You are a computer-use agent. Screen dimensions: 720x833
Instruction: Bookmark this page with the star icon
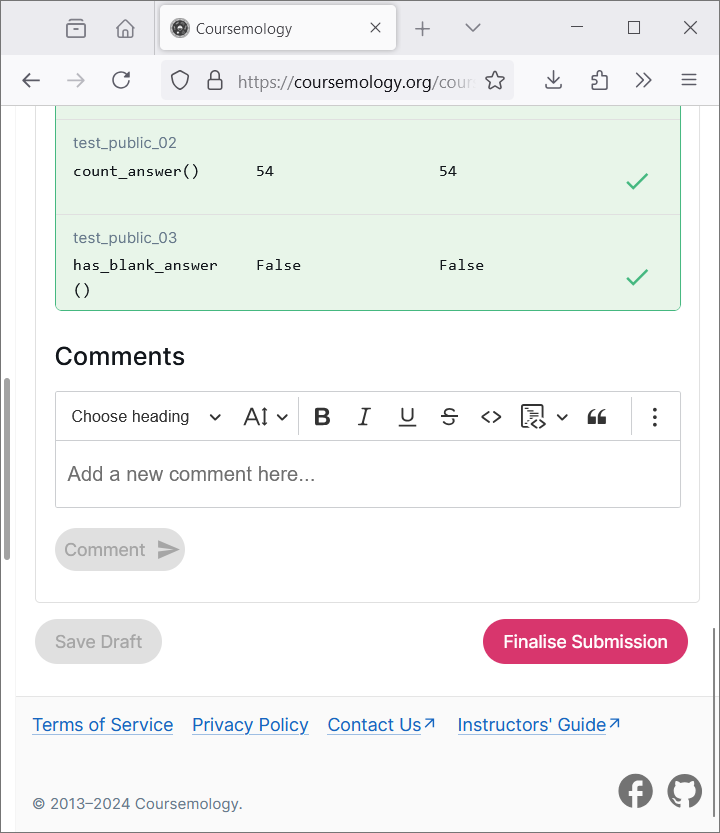coord(495,81)
